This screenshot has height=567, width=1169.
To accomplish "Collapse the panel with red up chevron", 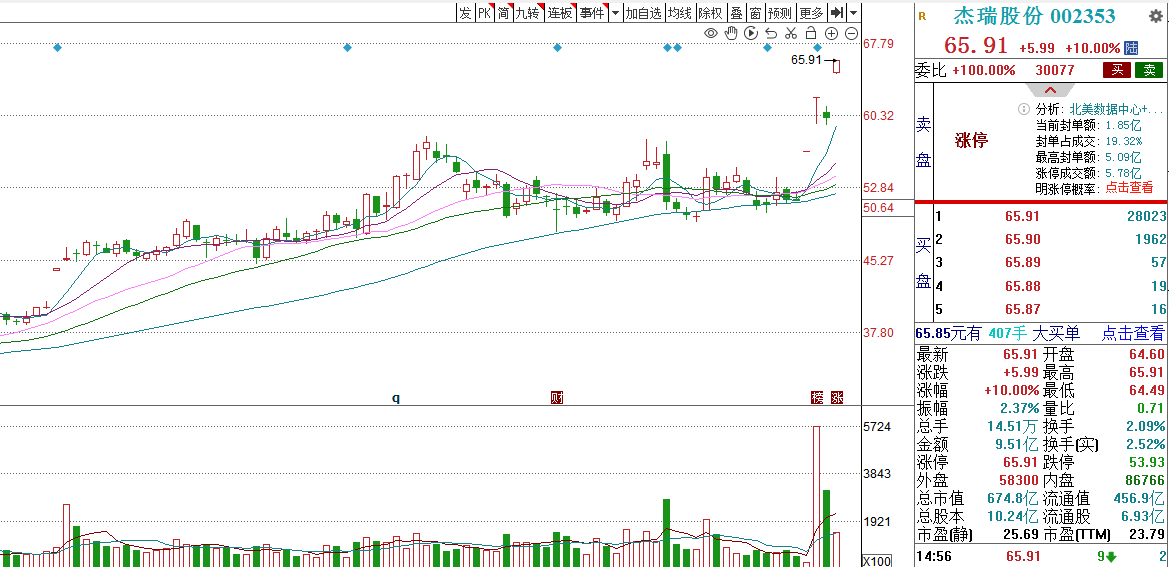I will pos(1050,90).
